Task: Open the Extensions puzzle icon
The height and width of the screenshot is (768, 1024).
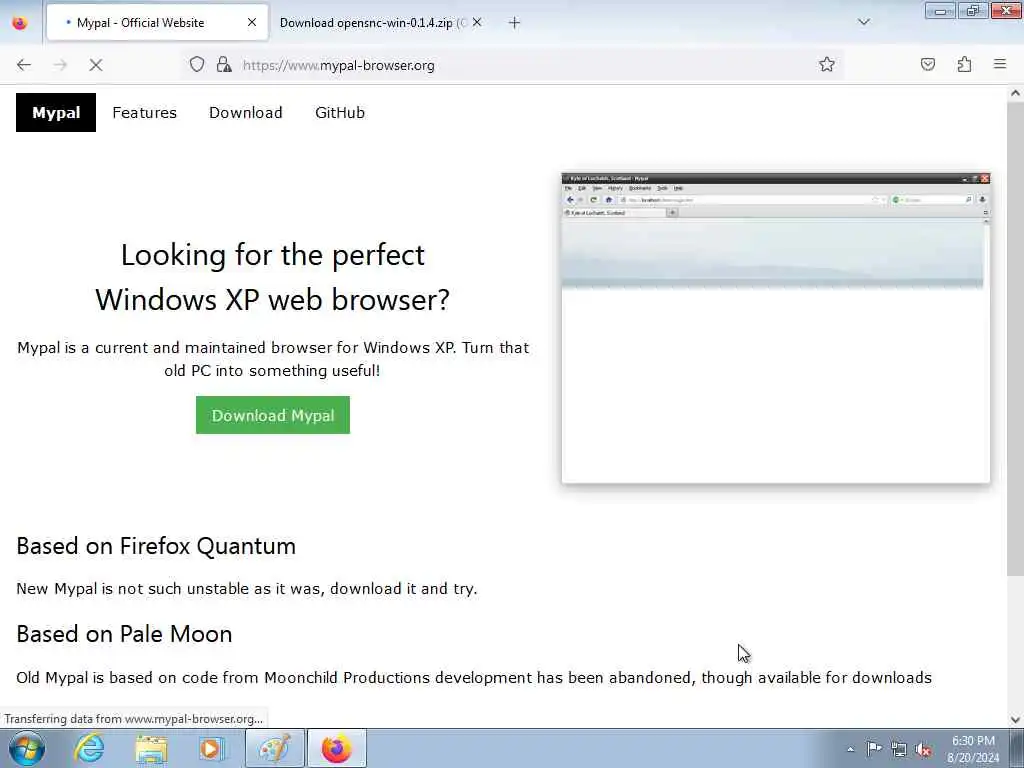Action: 965,64
